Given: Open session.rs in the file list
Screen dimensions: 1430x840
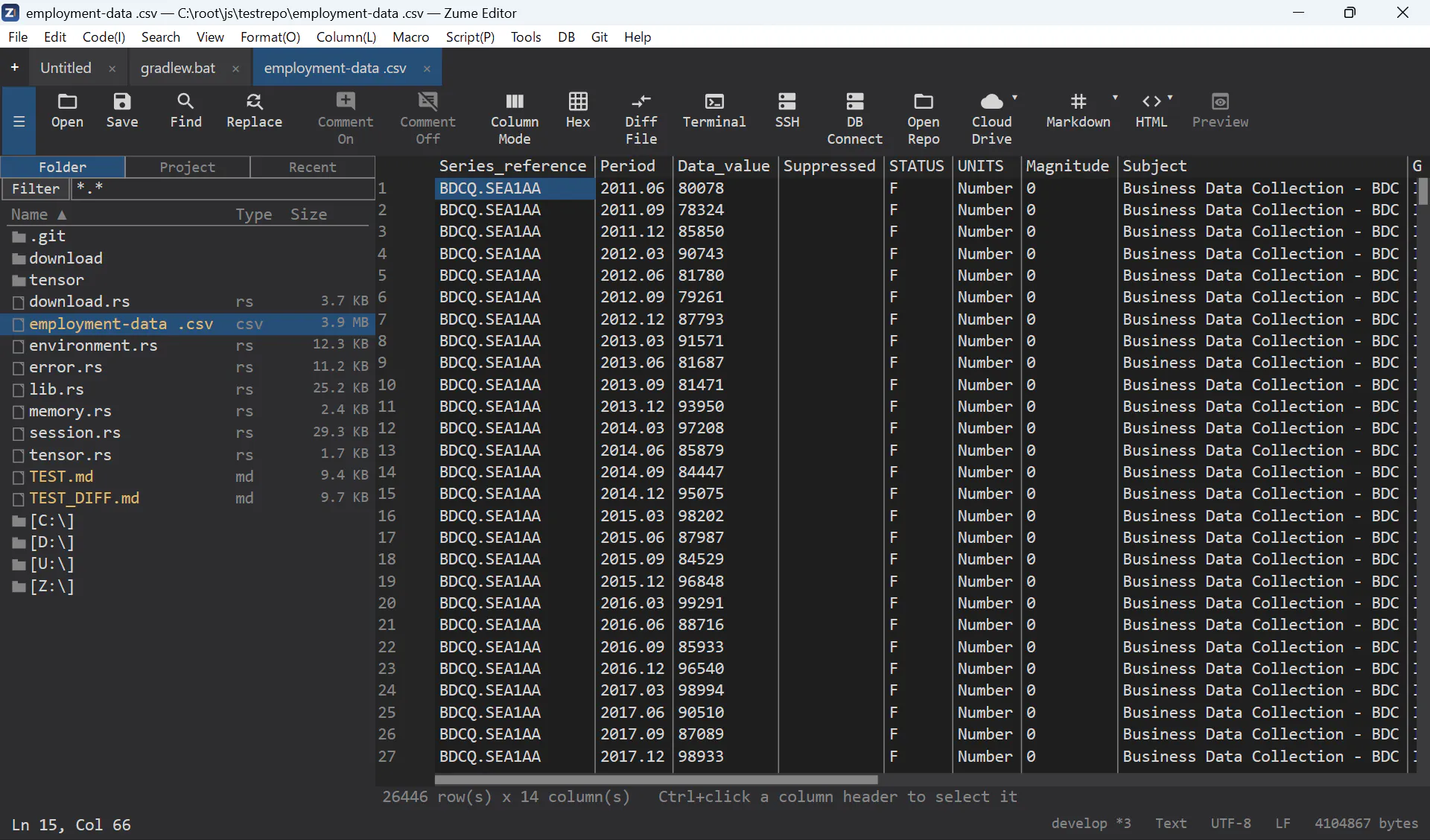Looking at the screenshot, I should click(x=186, y=433).
